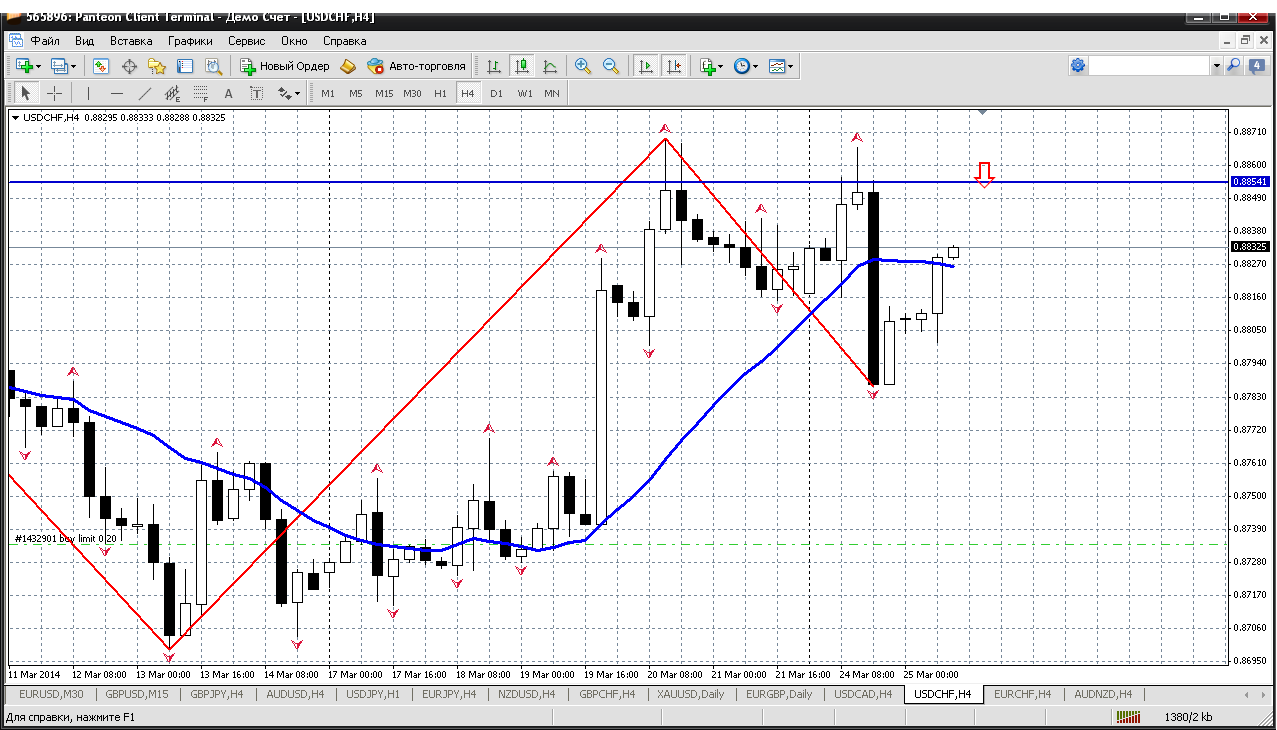Click the connection status bars indicator
1277x730 pixels.
pos(1129,717)
